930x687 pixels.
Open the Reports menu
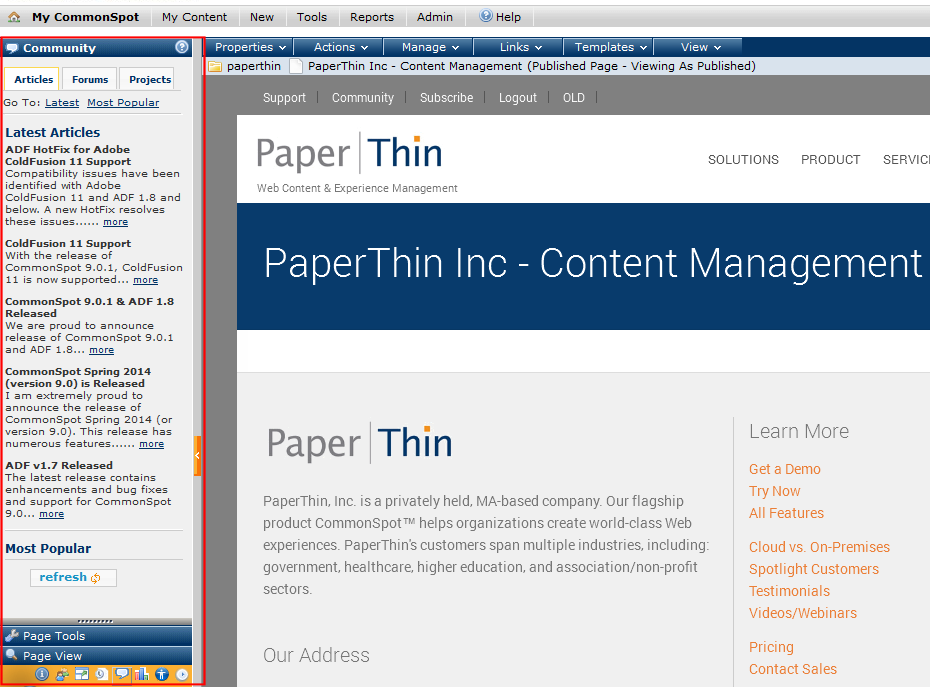[372, 17]
